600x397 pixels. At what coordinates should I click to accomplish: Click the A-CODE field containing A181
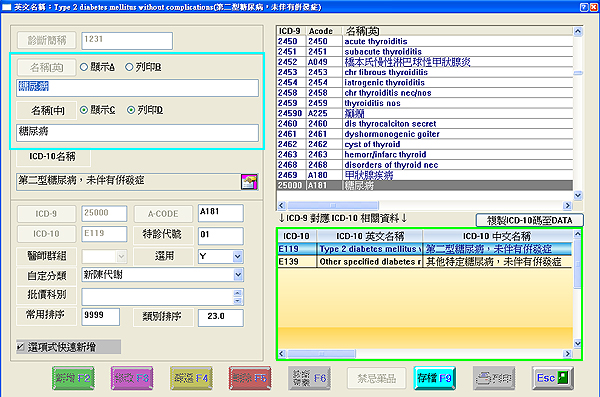click(221, 213)
